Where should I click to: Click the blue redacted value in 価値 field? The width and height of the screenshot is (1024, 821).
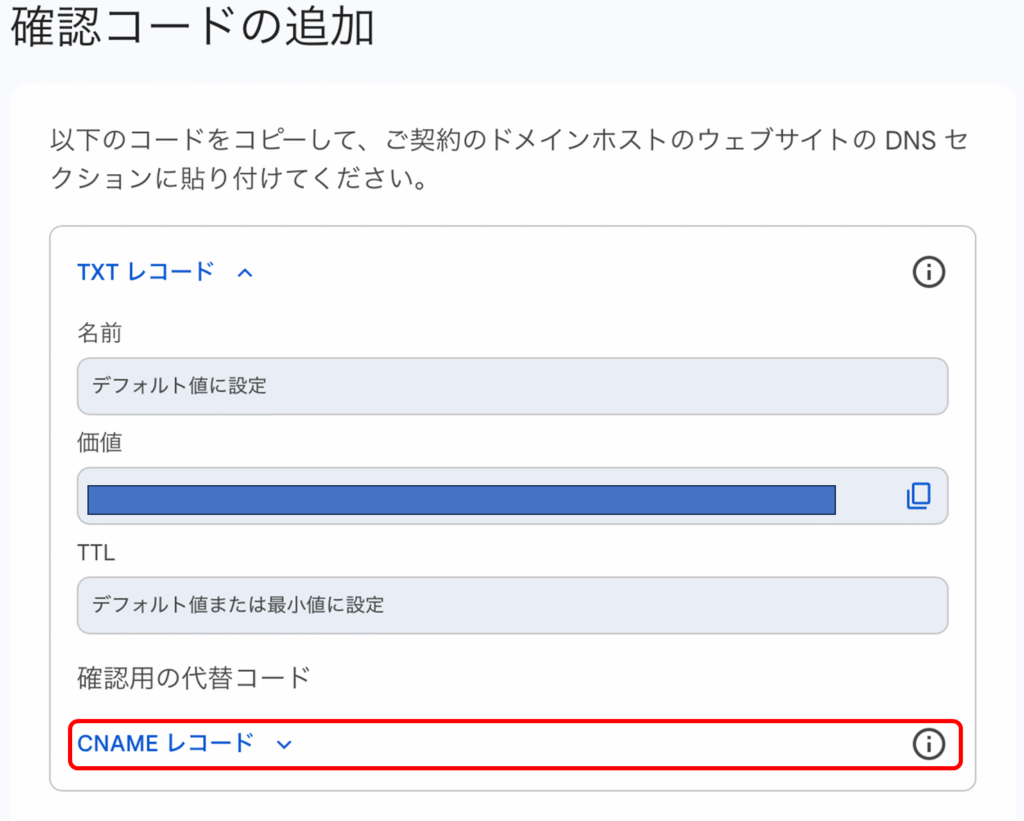click(x=462, y=500)
